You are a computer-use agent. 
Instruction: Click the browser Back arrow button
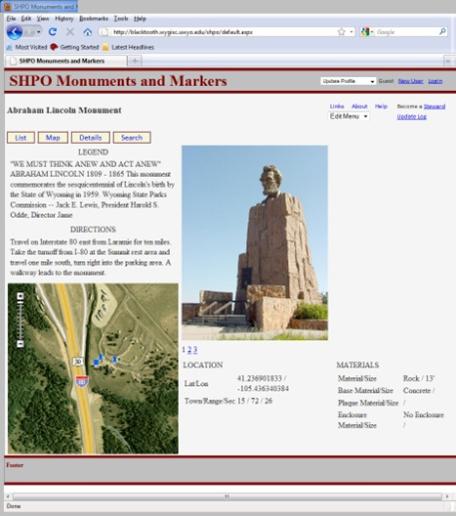coord(15,32)
